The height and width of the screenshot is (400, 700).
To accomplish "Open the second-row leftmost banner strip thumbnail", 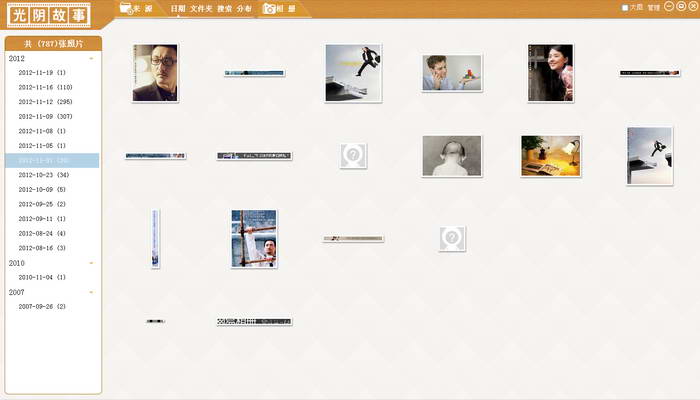I will (155, 156).
